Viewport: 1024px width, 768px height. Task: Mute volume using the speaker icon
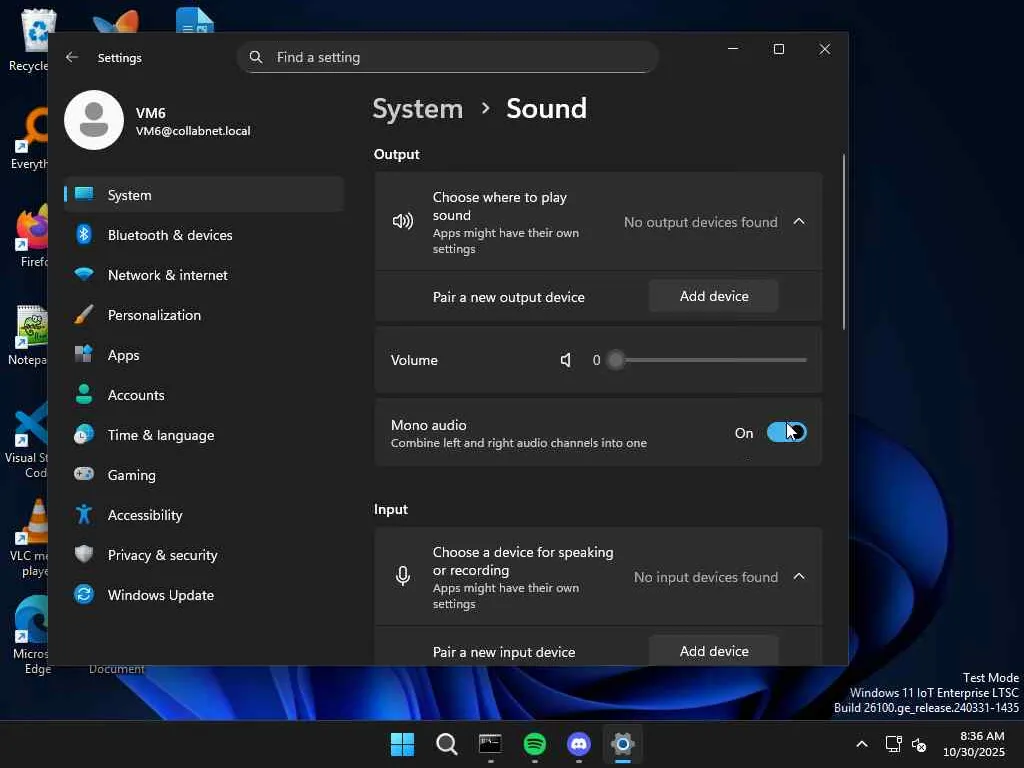[566, 360]
